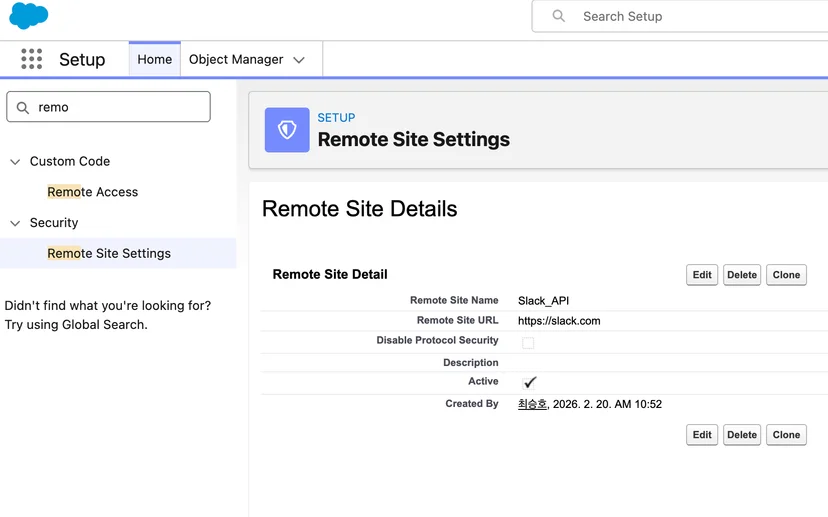Open the 최승호 creator link
The height and width of the screenshot is (517, 828).
(x=532, y=404)
